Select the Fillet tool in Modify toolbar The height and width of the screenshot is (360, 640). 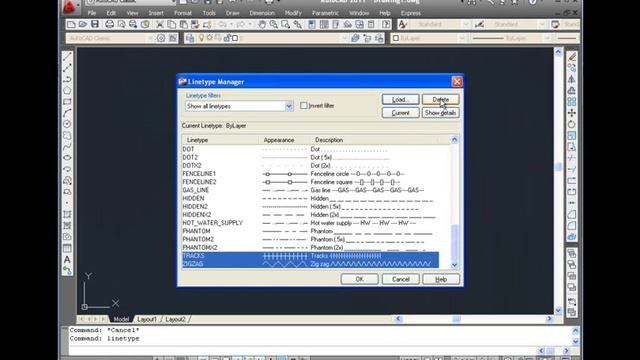(x=571, y=226)
